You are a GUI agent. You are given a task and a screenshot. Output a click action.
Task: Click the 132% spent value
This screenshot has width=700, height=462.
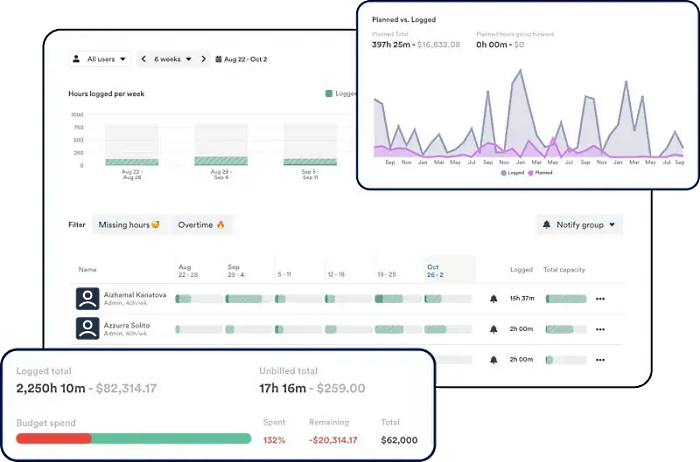[x=274, y=440]
